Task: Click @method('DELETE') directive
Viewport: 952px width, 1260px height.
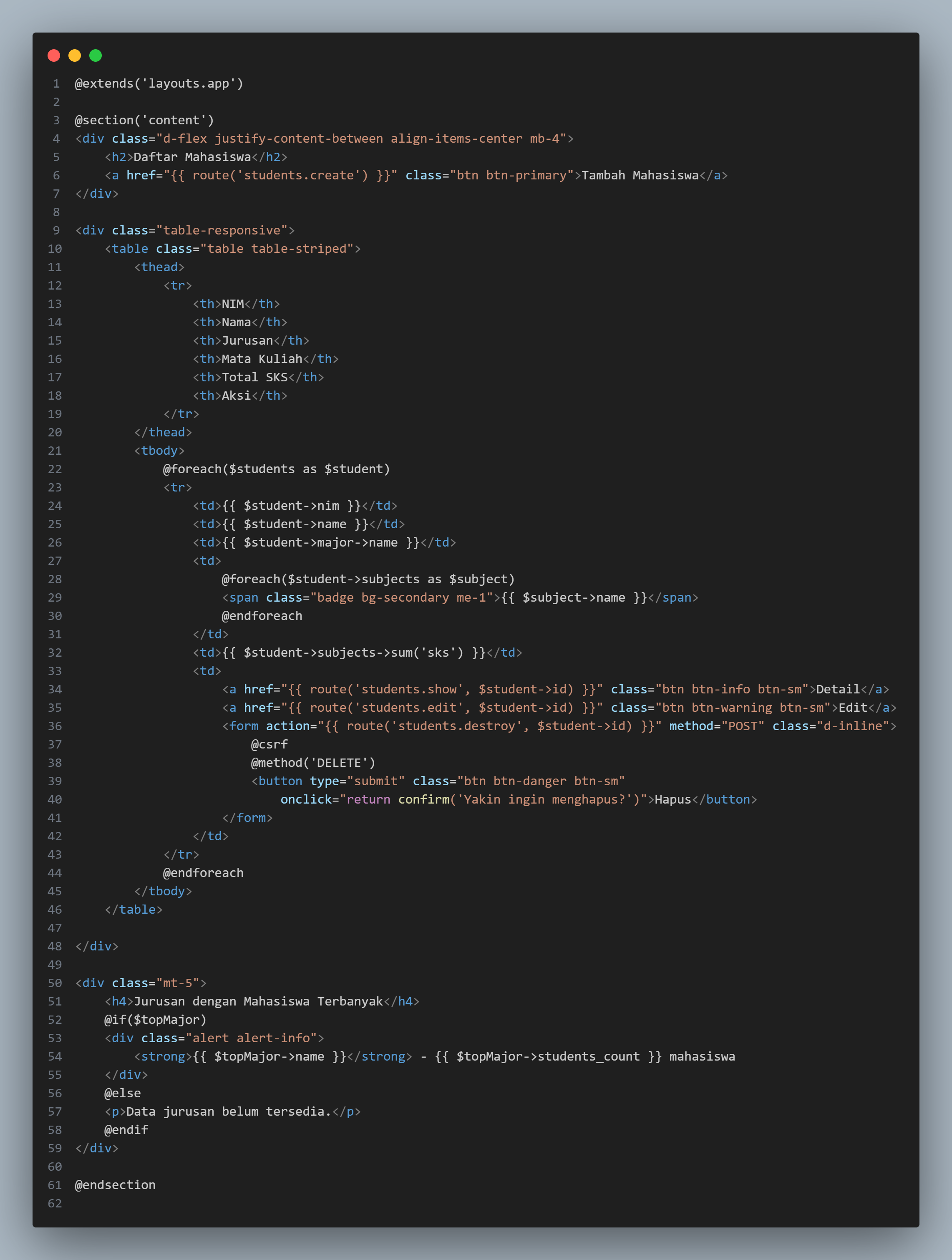Action: 313,763
